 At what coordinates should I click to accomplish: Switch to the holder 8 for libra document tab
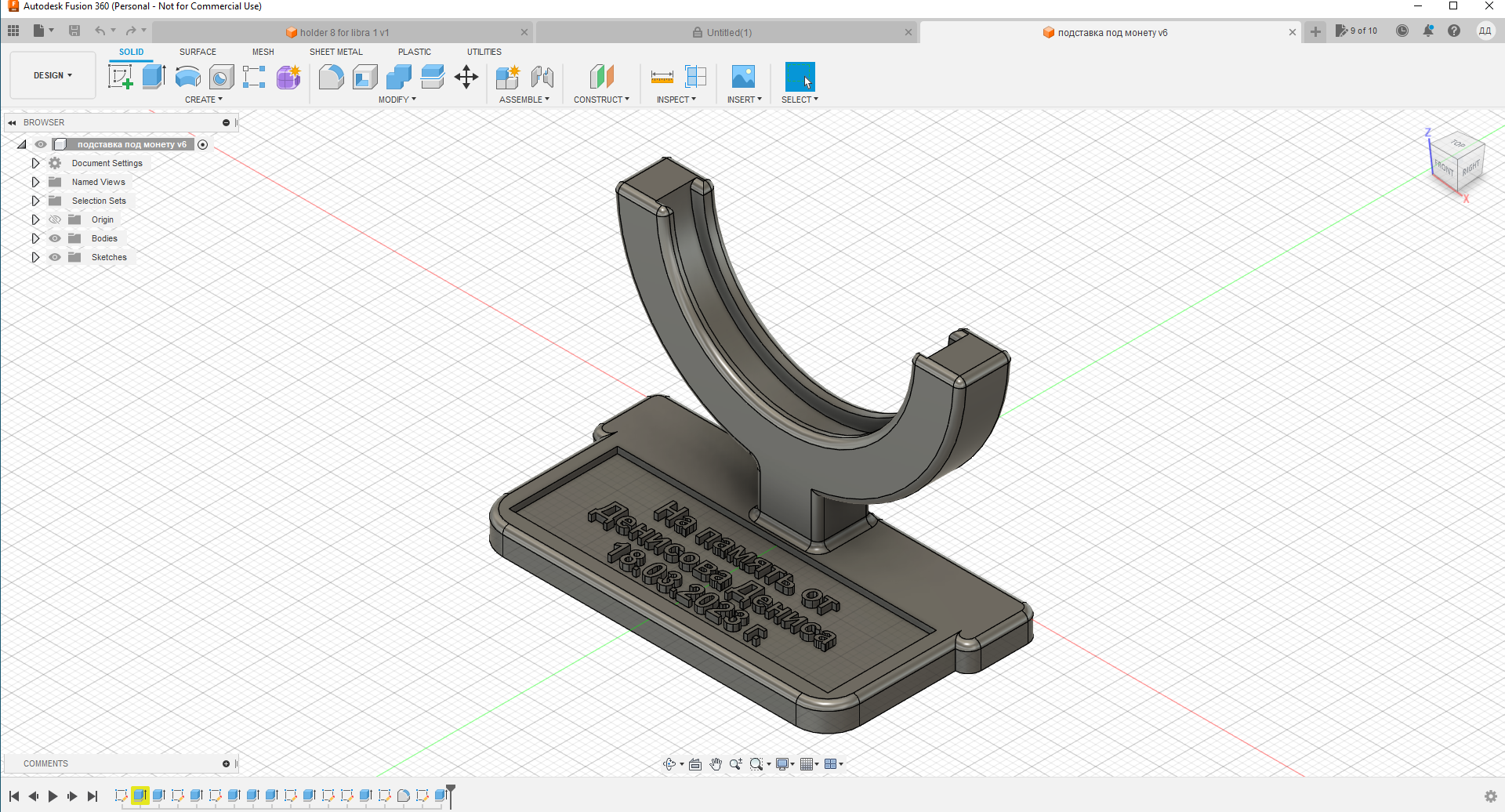(343, 32)
